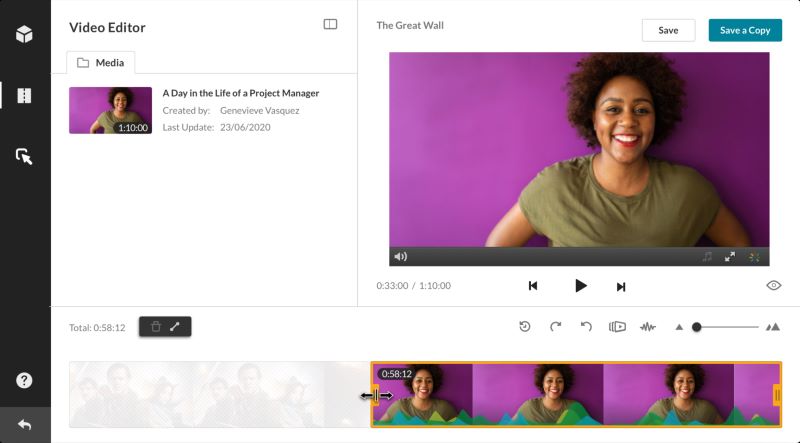
Task: Click the last update date 23/06/2020
Action: [245, 127]
